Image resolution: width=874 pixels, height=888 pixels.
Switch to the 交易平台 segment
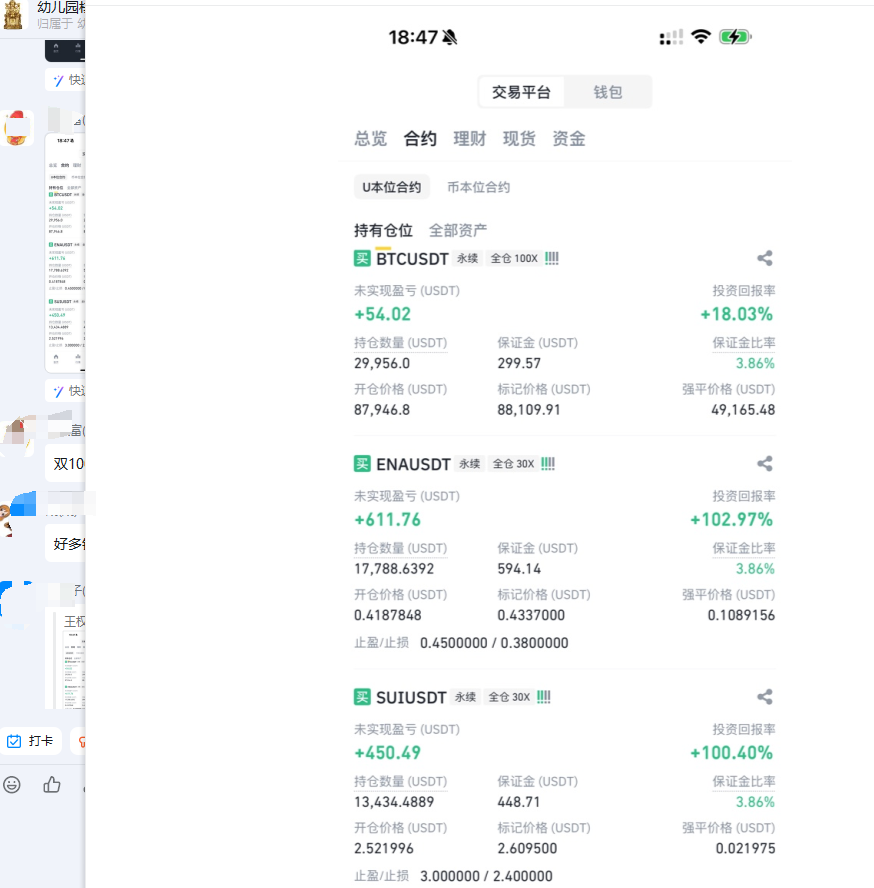(x=521, y=92)
